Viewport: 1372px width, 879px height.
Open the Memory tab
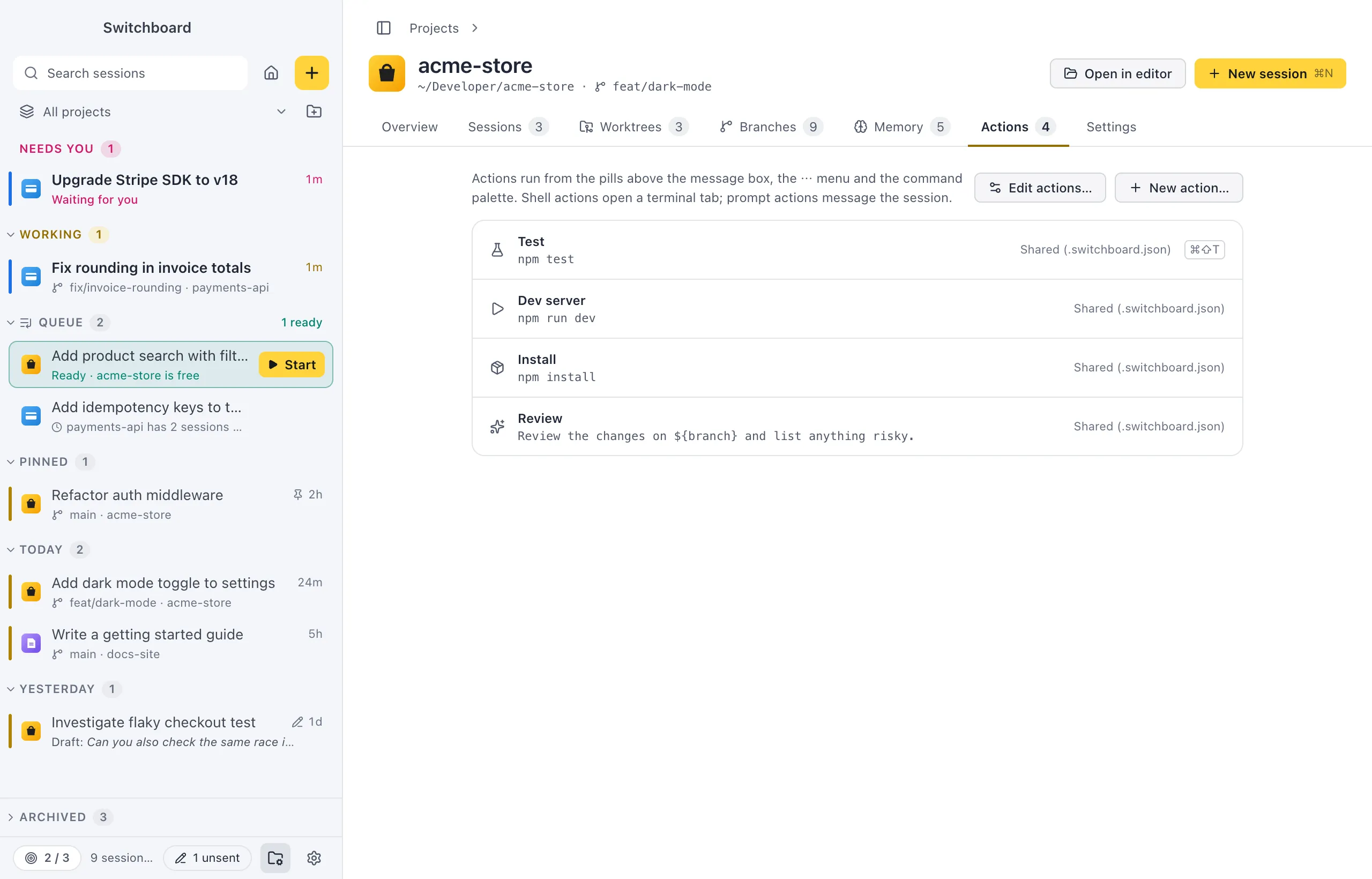click(x=902, y=126)
